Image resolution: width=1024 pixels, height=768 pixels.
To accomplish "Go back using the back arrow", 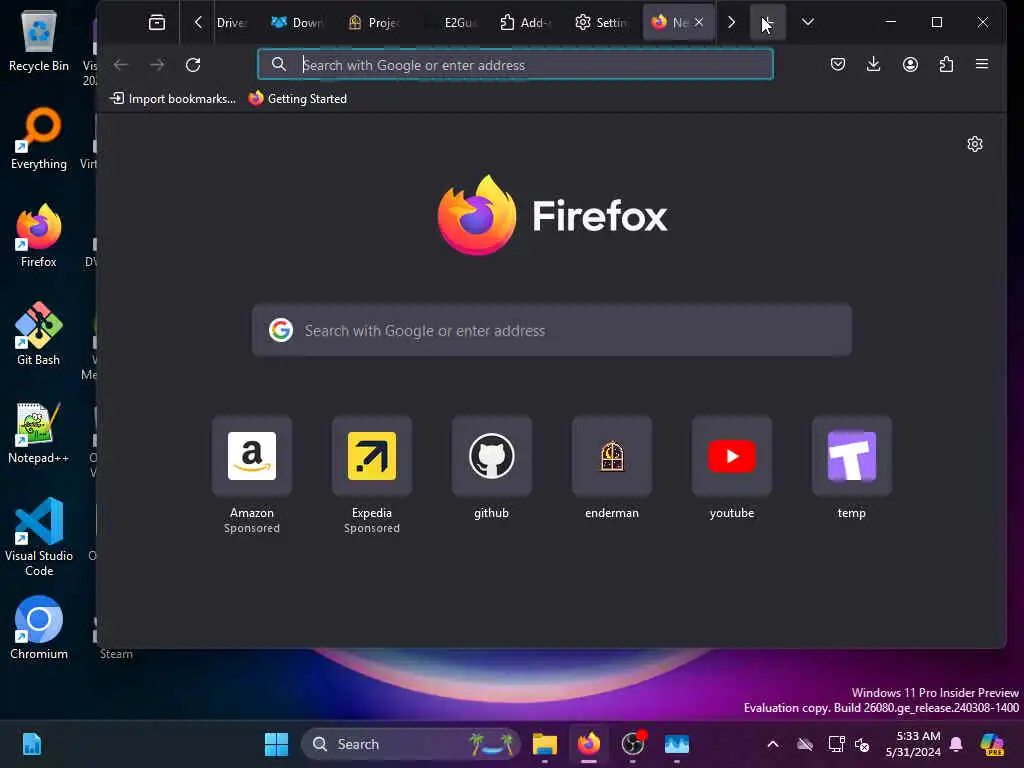I will pos(121,65).
